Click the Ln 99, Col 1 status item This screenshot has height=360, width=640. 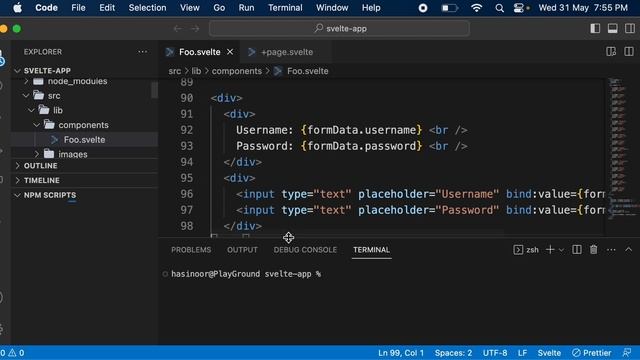point(401,353)
